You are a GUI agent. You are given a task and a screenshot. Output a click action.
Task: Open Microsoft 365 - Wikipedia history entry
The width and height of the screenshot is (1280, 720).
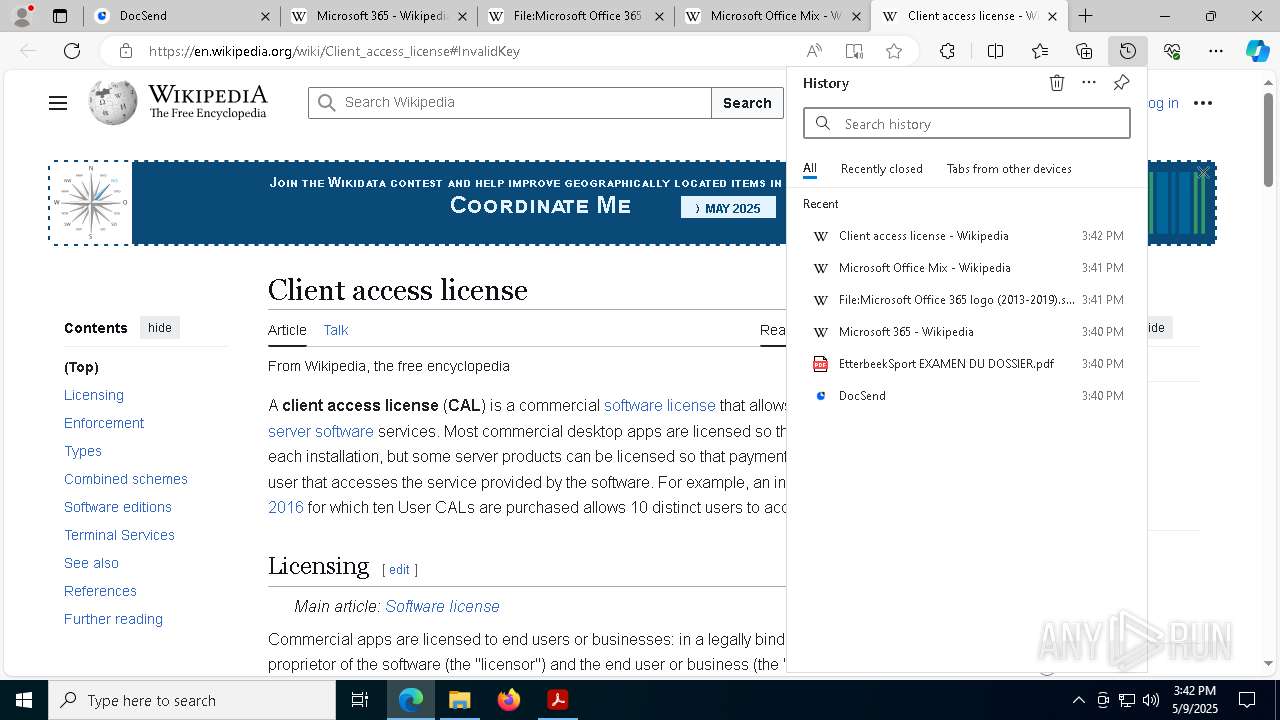[x=967, y=332]
